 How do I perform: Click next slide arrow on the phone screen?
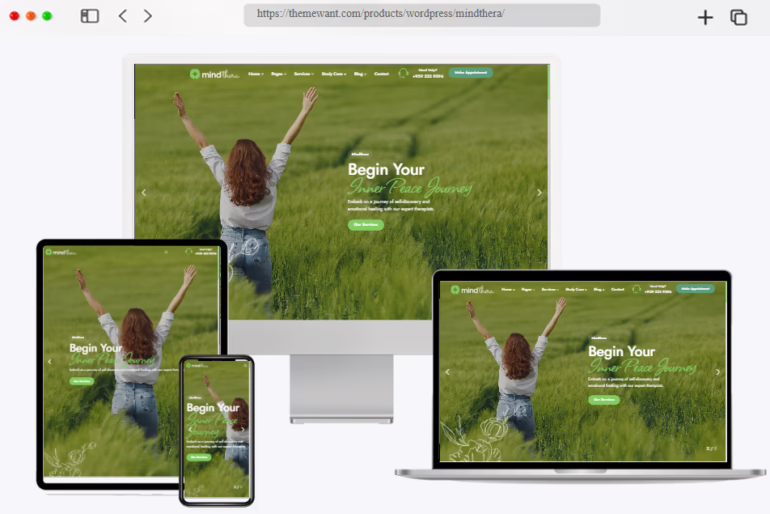point(243,429)
